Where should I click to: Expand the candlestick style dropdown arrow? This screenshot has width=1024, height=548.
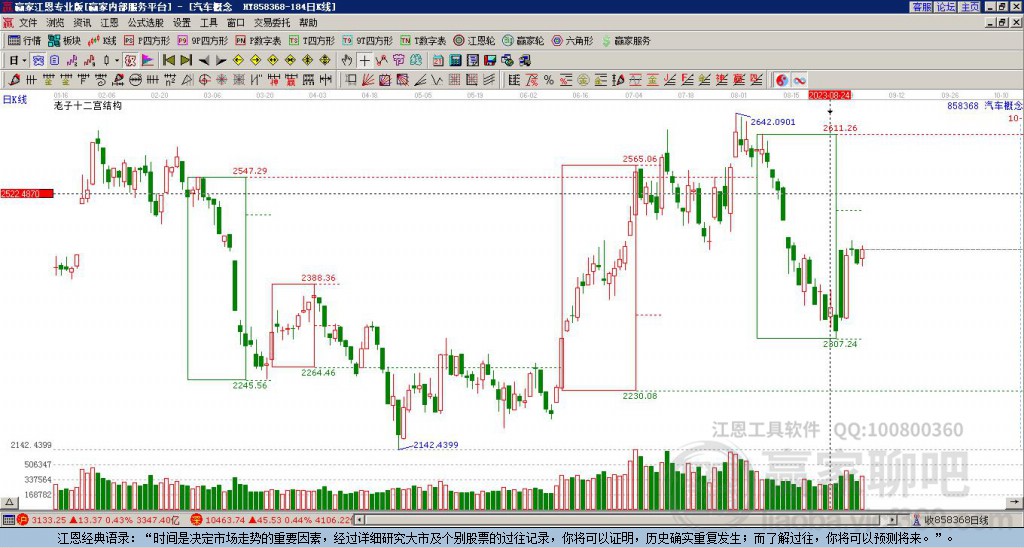point(117,61)
